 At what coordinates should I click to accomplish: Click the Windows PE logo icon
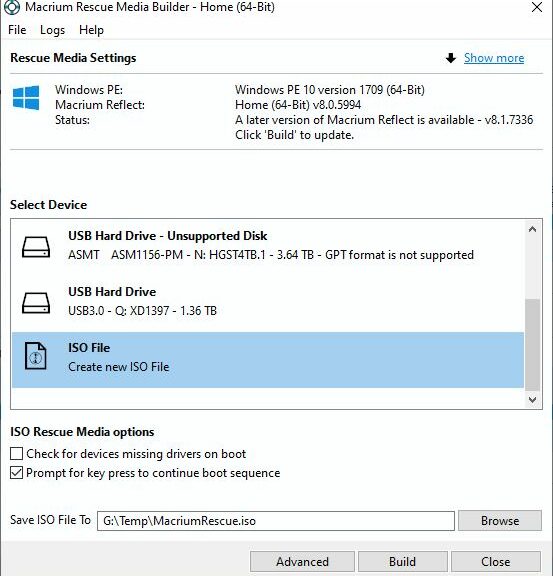26,98
